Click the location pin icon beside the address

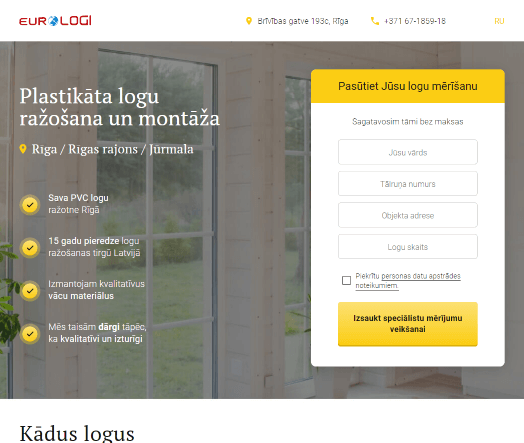pyautogui.click(x=249, y=21)
